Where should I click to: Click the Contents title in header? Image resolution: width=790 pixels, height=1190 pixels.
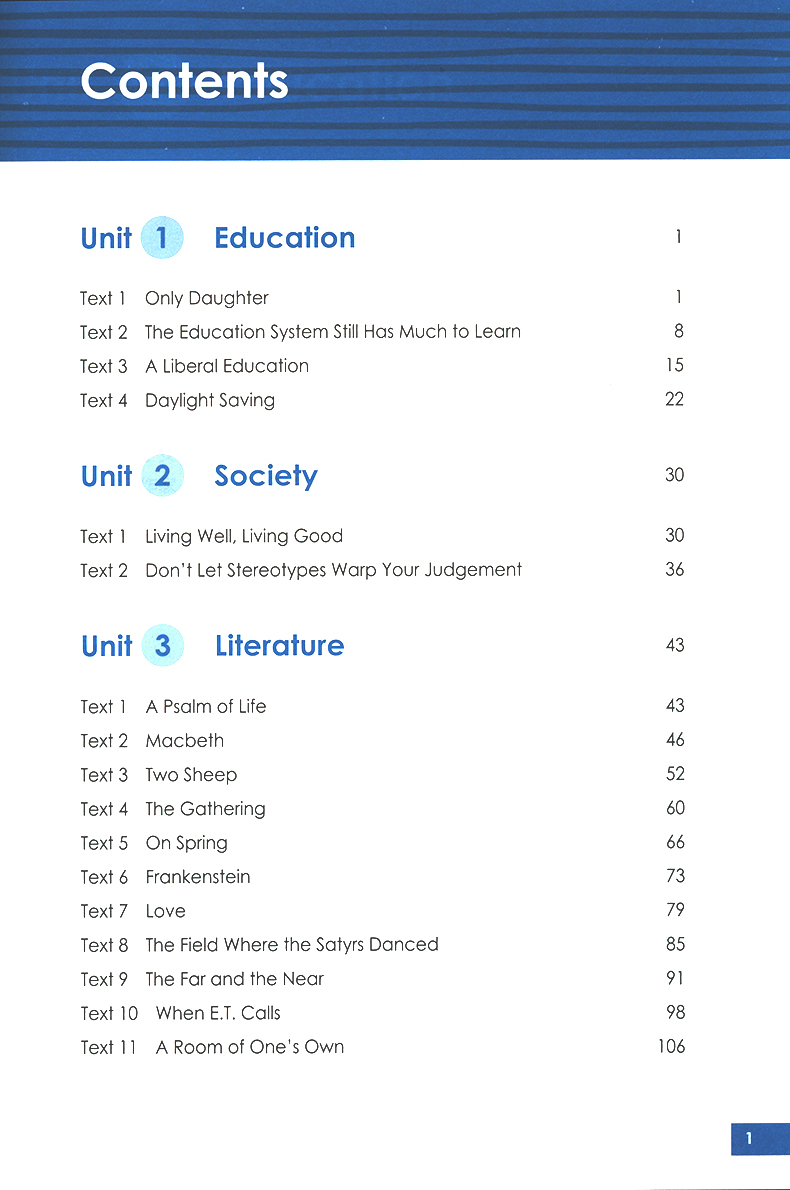[184, 81]
